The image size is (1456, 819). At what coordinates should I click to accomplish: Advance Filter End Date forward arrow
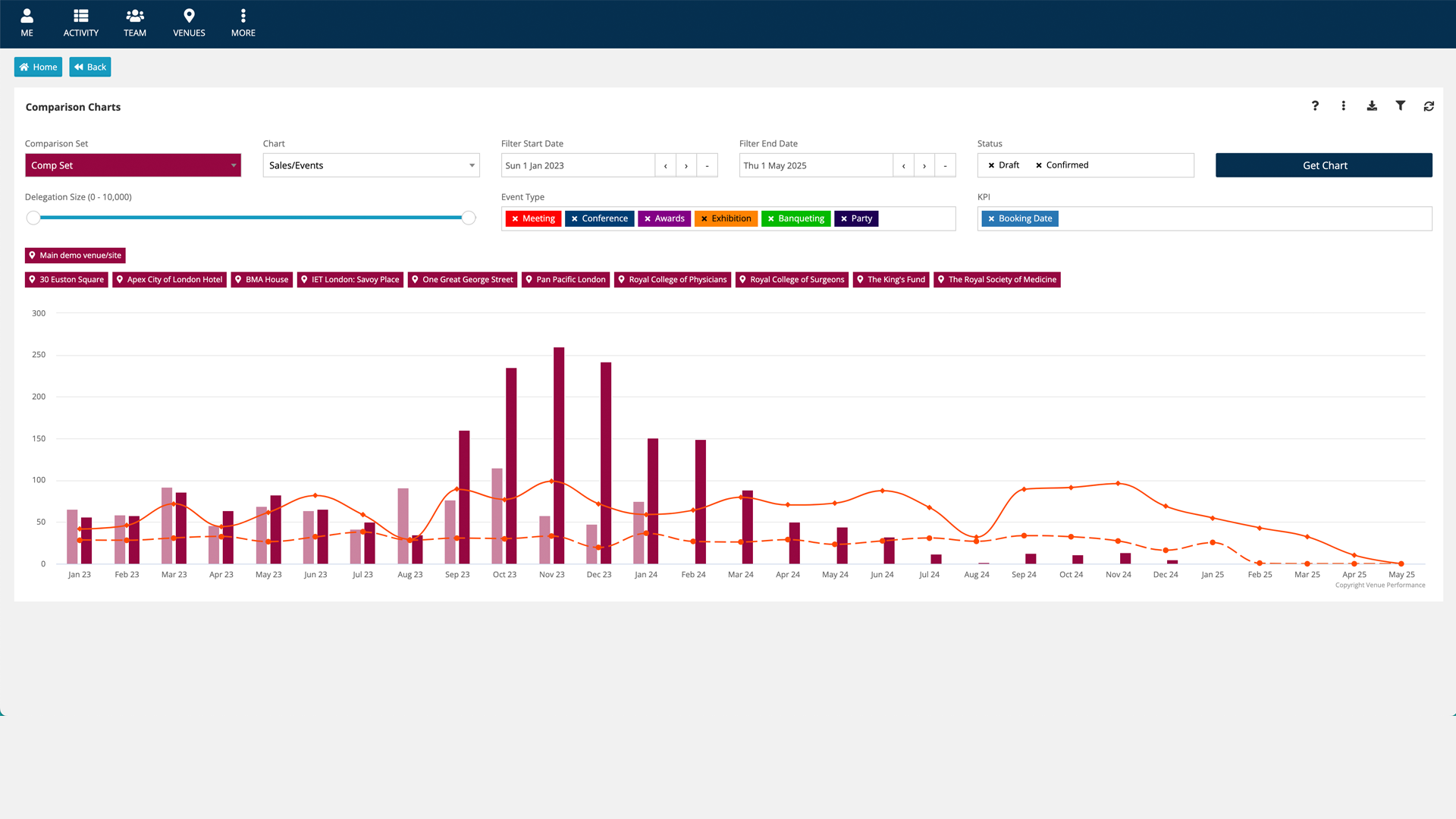tap(924, 165)
